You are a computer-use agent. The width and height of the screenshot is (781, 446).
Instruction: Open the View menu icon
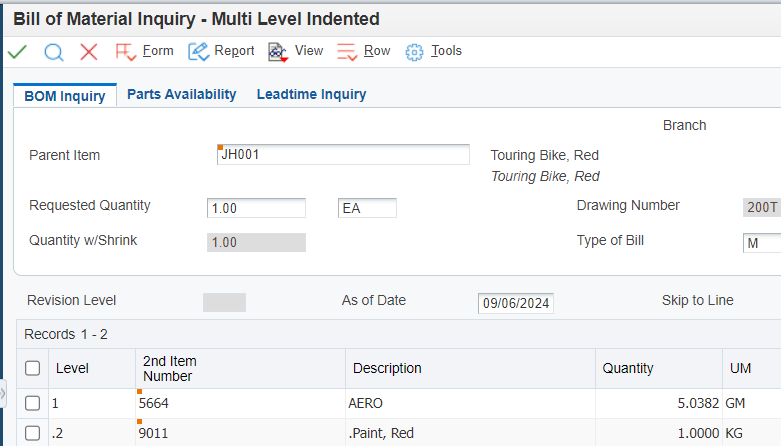click(278, 52)
